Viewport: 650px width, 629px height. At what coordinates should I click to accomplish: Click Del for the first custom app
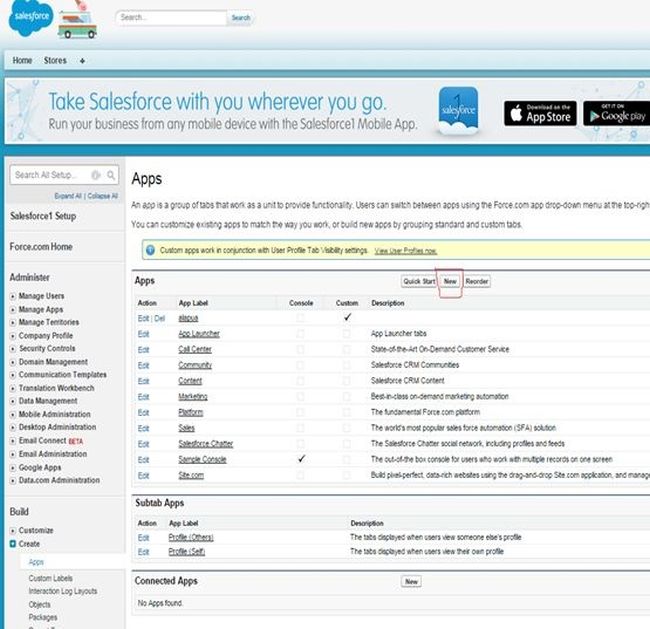pyautogui.click(x=159, y=318)
